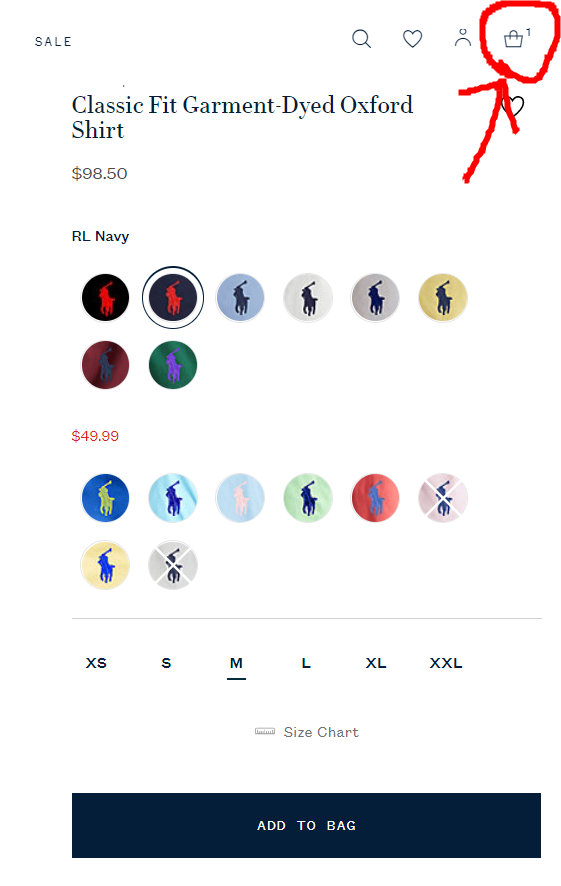Screen dimensions: 561x886
Task: Select size S
Action: pyautogui.click(x=166, y=663)
